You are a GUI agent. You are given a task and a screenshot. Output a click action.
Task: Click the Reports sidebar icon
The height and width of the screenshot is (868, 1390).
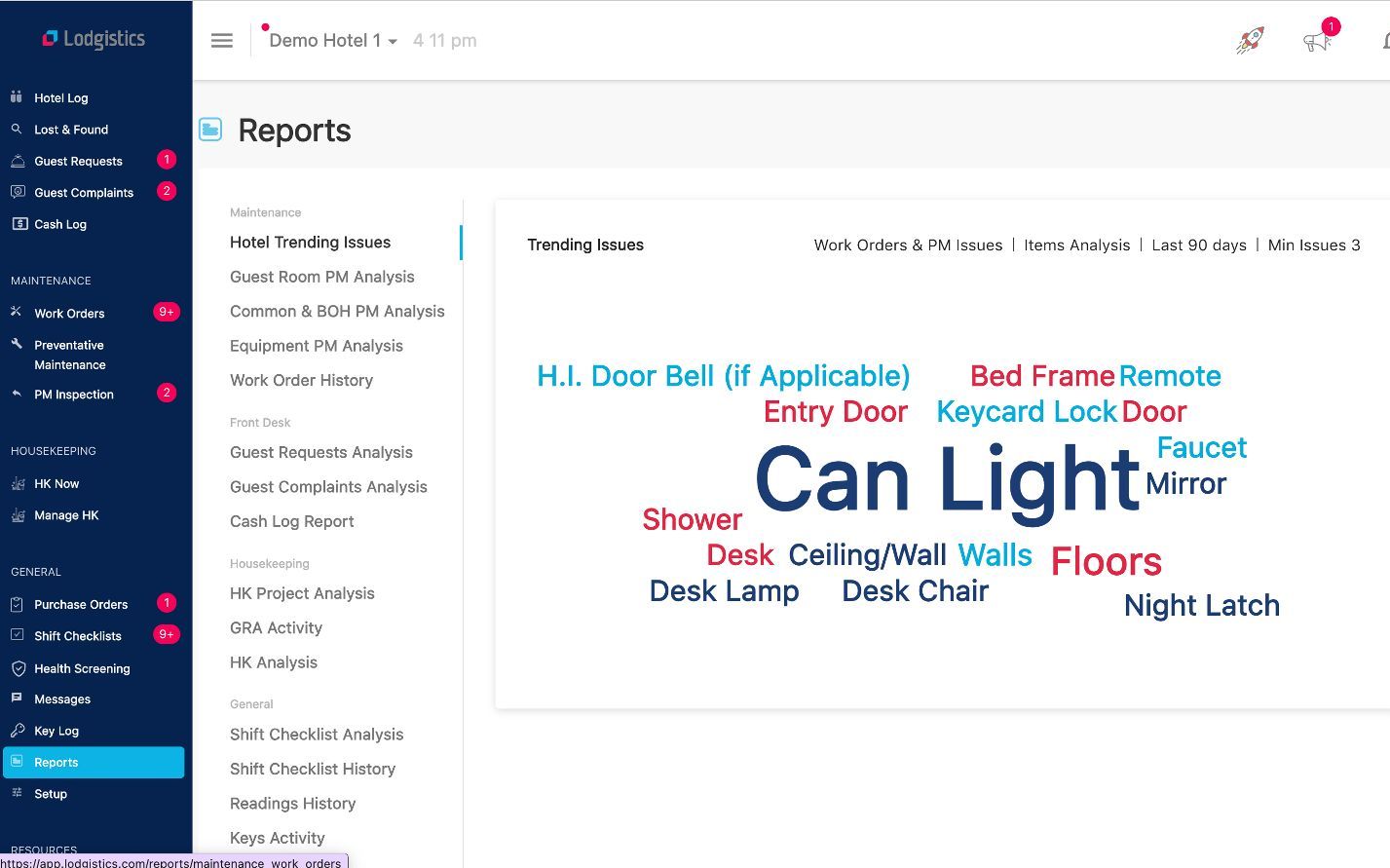click(17, 762)
